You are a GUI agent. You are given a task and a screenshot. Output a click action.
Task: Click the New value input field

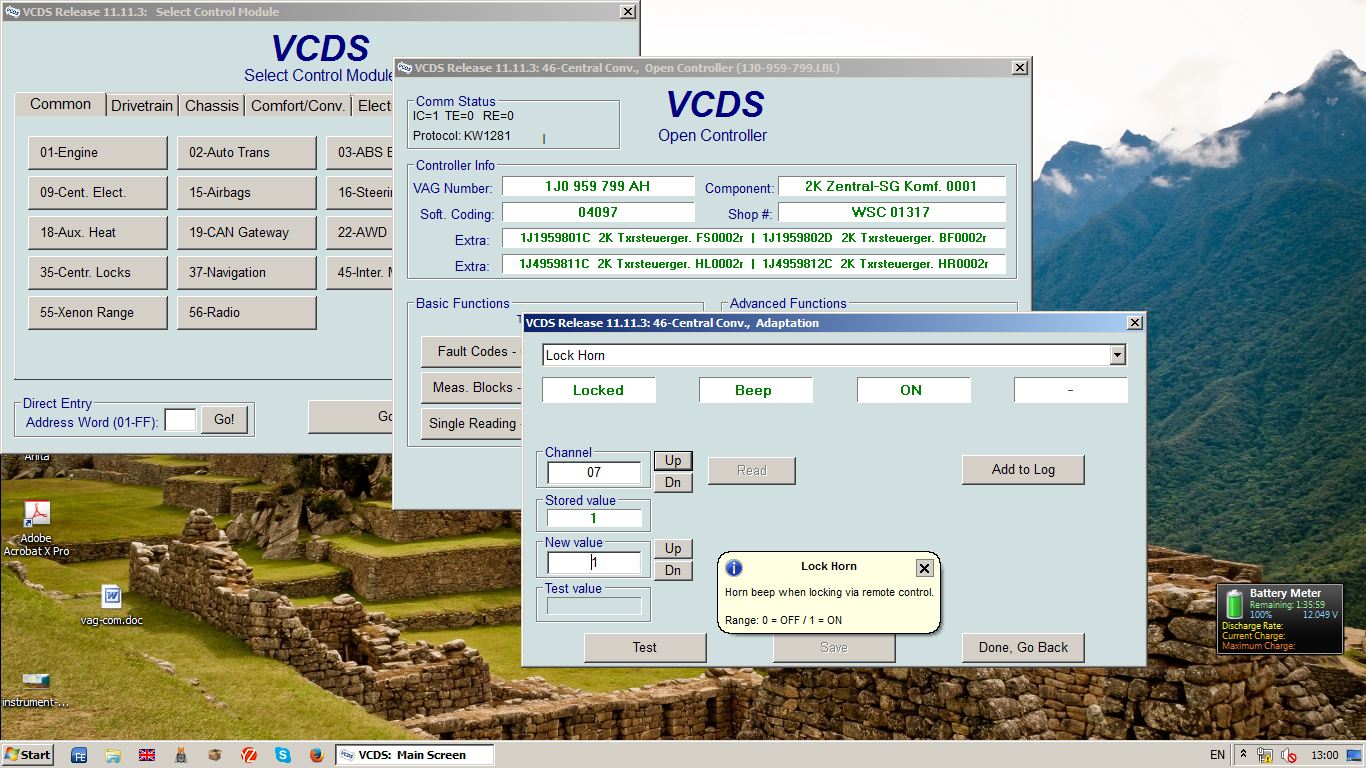click(595, 563)
